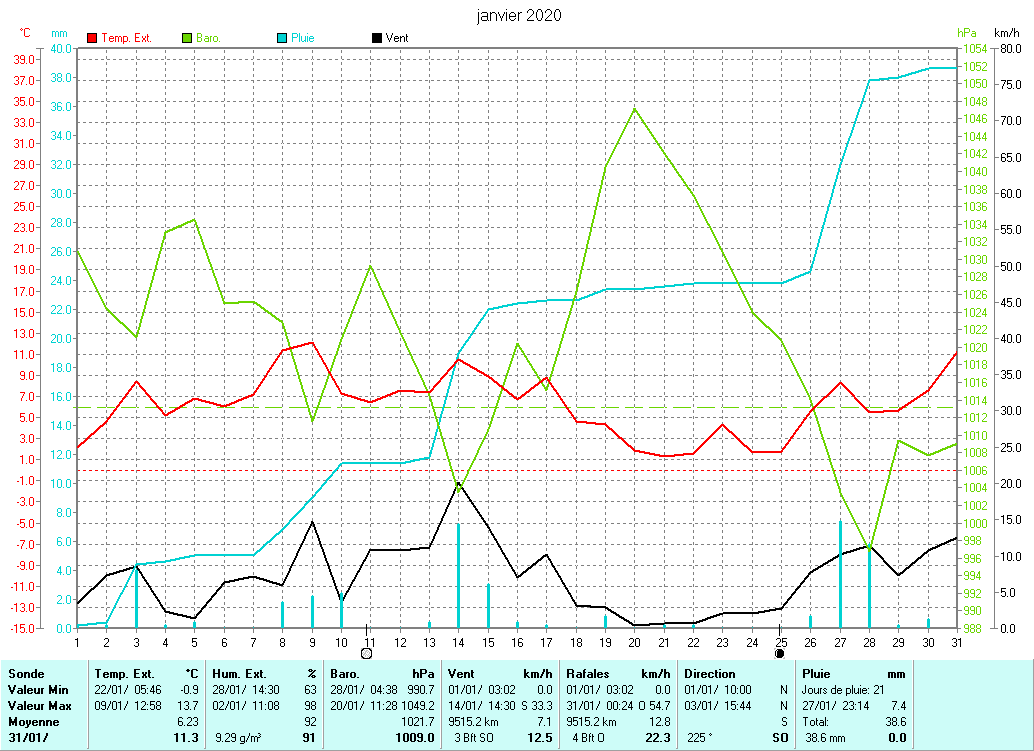Click the tall rain bar at day 14

pyautogui.click(x=458, y=575)
